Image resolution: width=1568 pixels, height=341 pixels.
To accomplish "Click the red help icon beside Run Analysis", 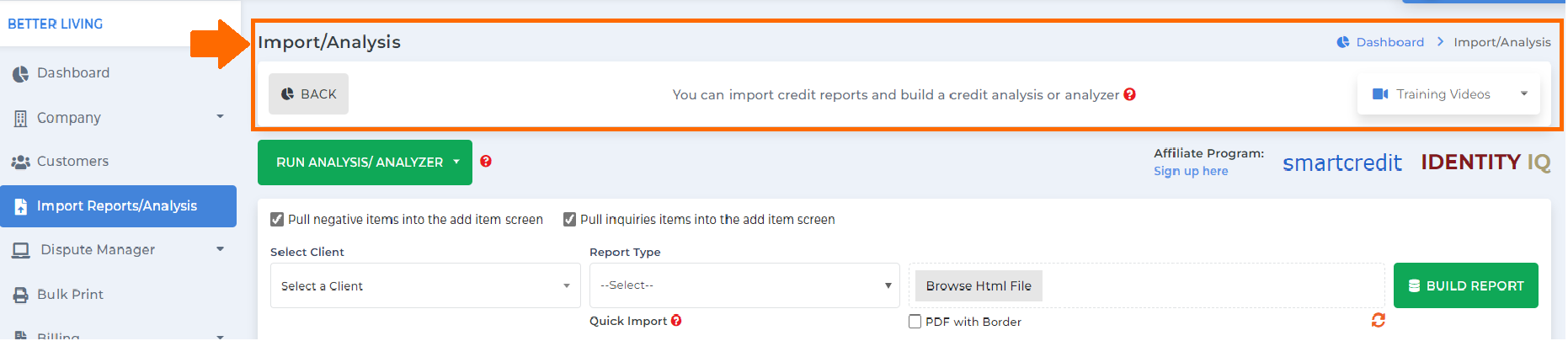I will click(x=486, y=162).
